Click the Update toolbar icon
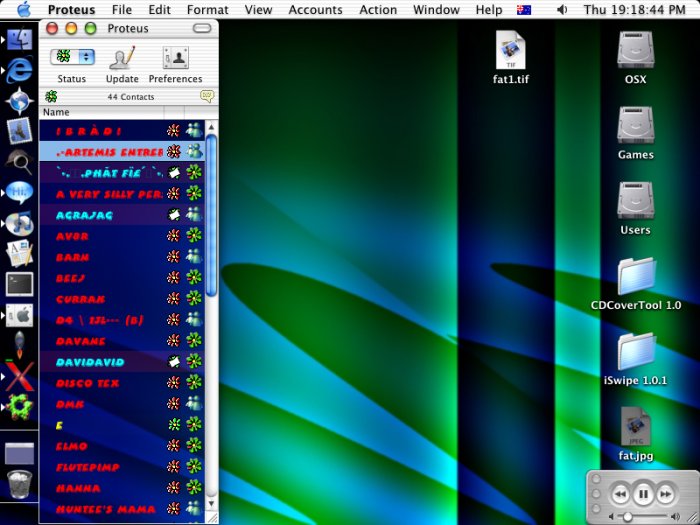 coord(122,58)
